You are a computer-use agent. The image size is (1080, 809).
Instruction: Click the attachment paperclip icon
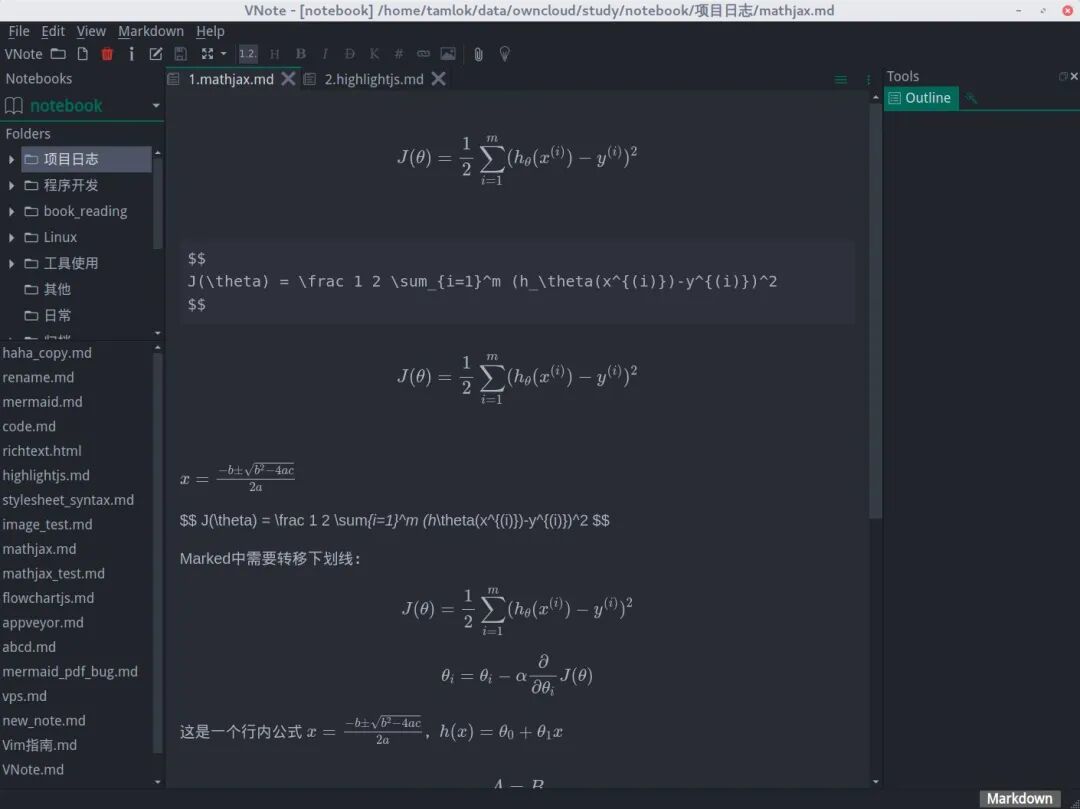(x=476, y=54)
